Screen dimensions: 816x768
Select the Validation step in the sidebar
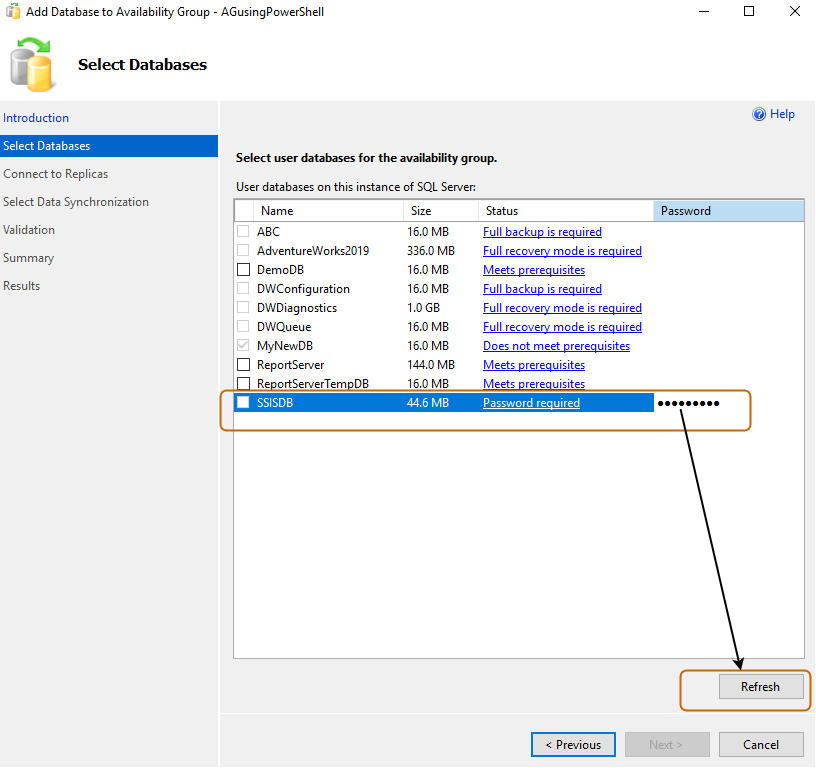[x=29, y=229]
